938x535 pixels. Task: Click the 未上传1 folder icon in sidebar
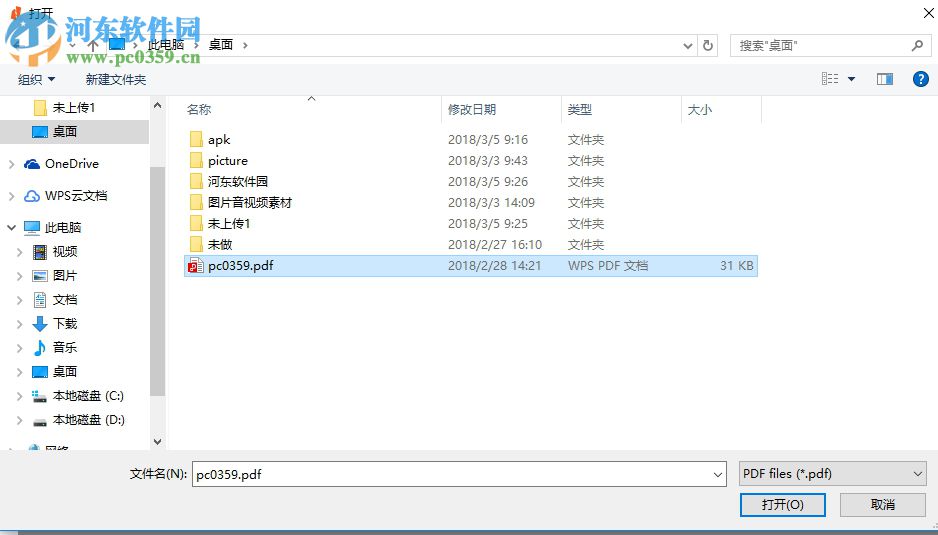(40, 108)
